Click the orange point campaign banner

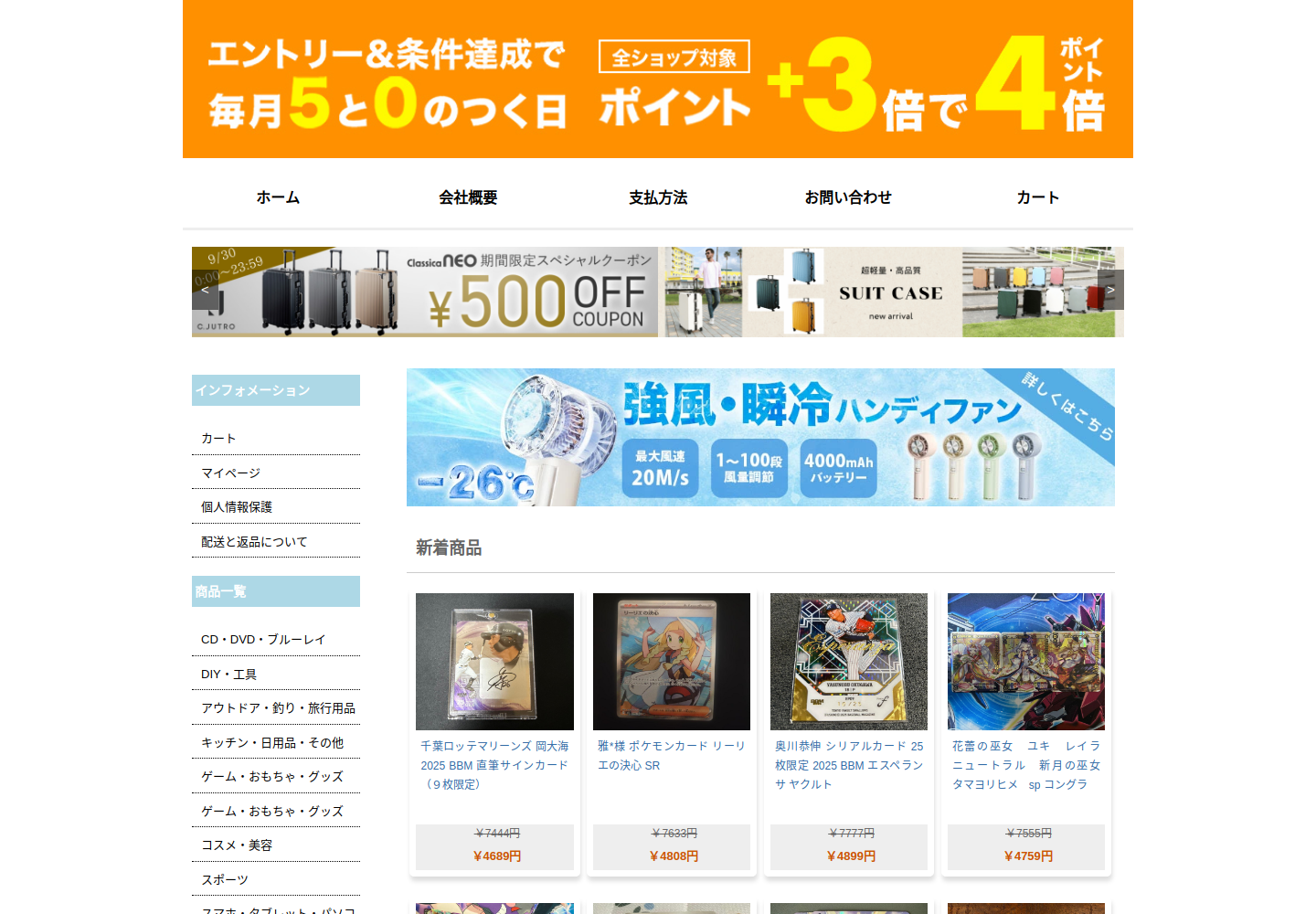[658, 79]
